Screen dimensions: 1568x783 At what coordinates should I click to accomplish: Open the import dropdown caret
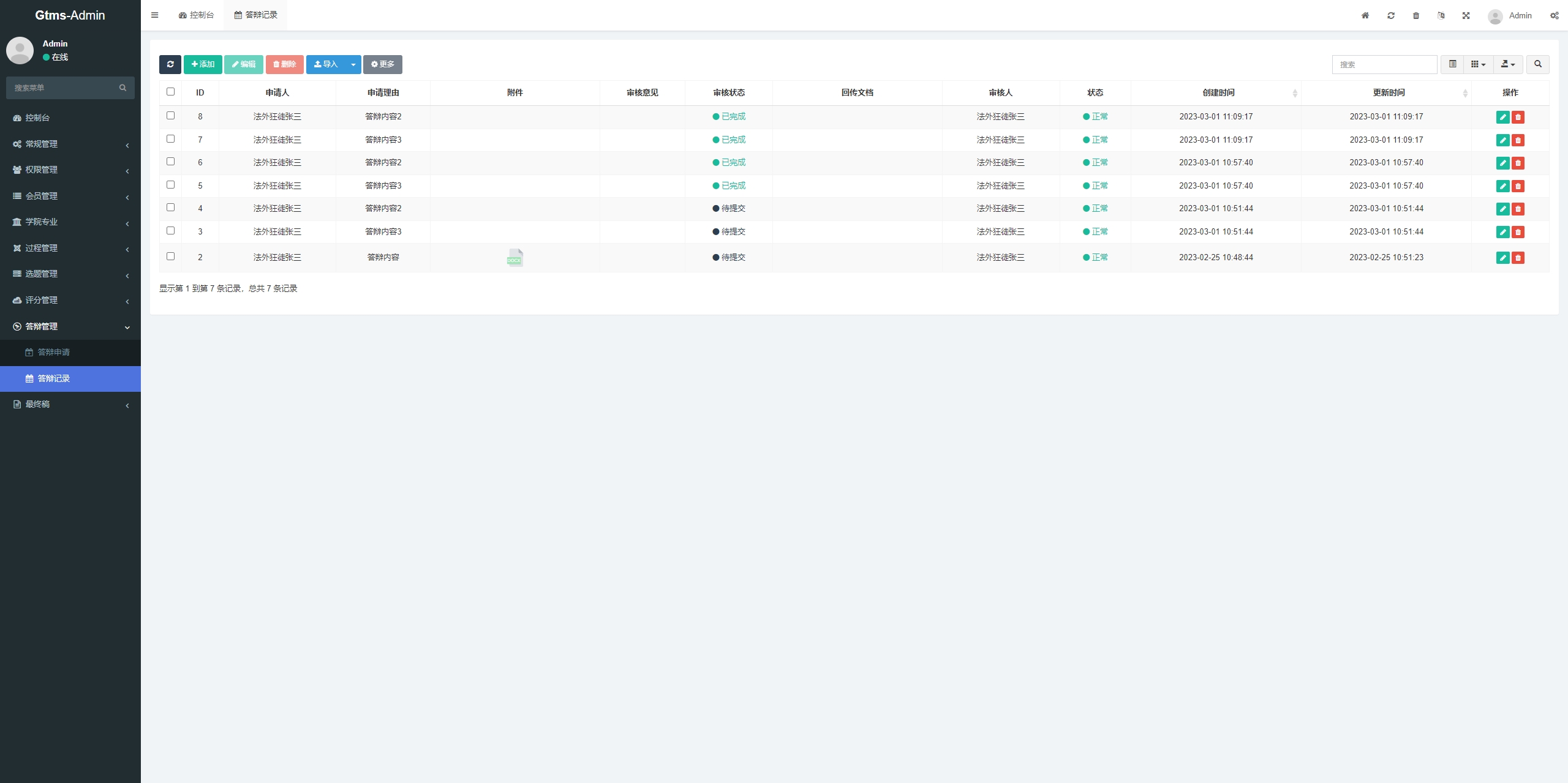coord(353,64)
